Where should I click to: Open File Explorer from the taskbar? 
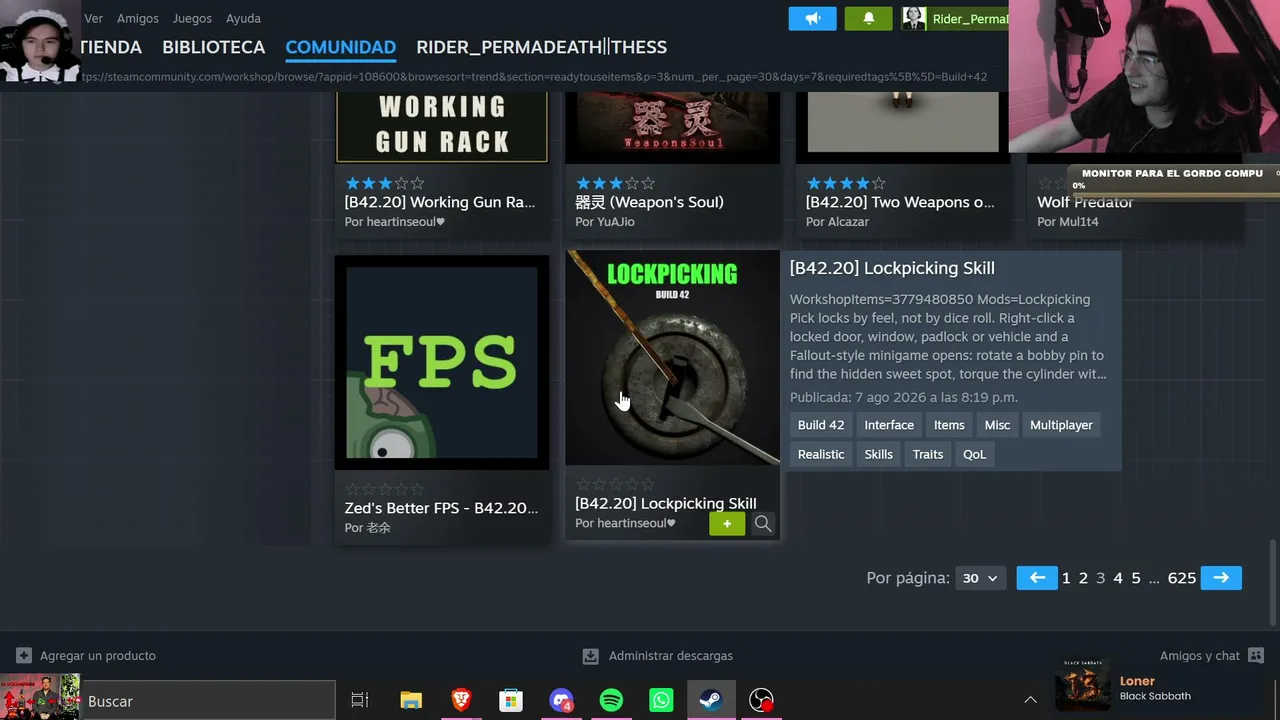pyautogui.click(x=411, y=701)
